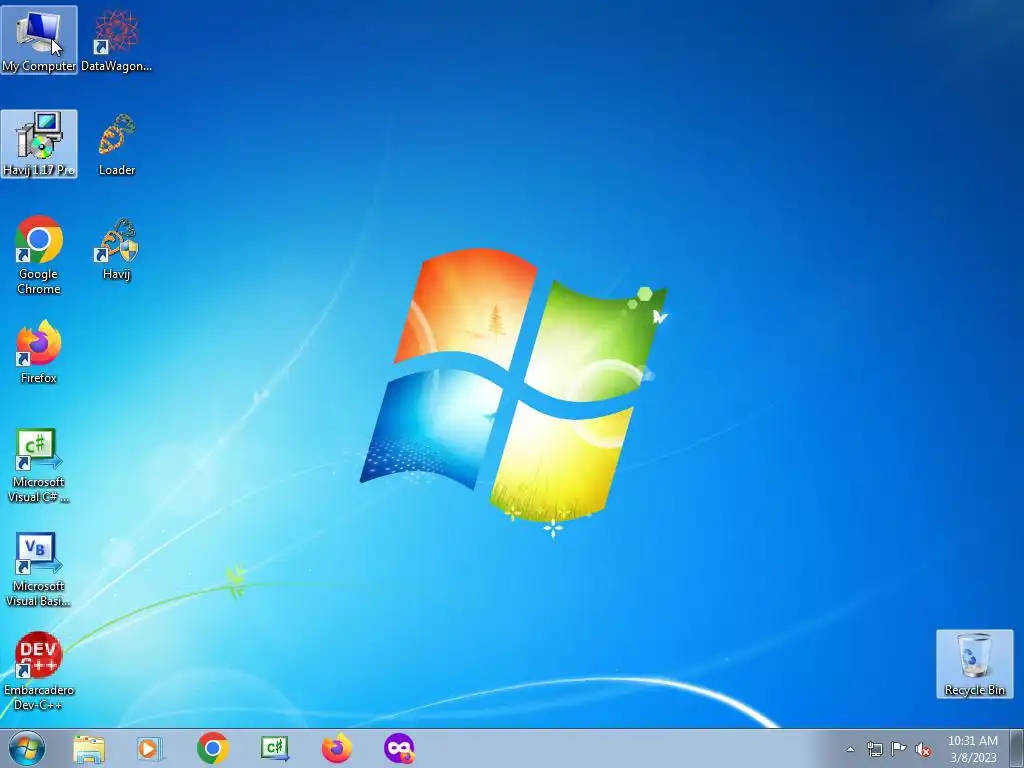The height and width of the screenshot is (768, 1024).
Task: Select the Microsoft Visual Basic desktop shortcut
Action: (39, 569)
